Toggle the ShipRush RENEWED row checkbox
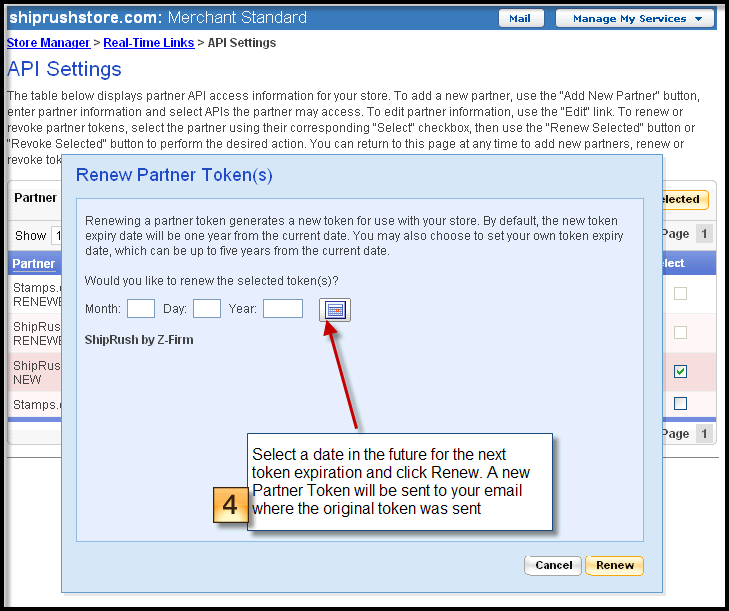 pos(680,332)
